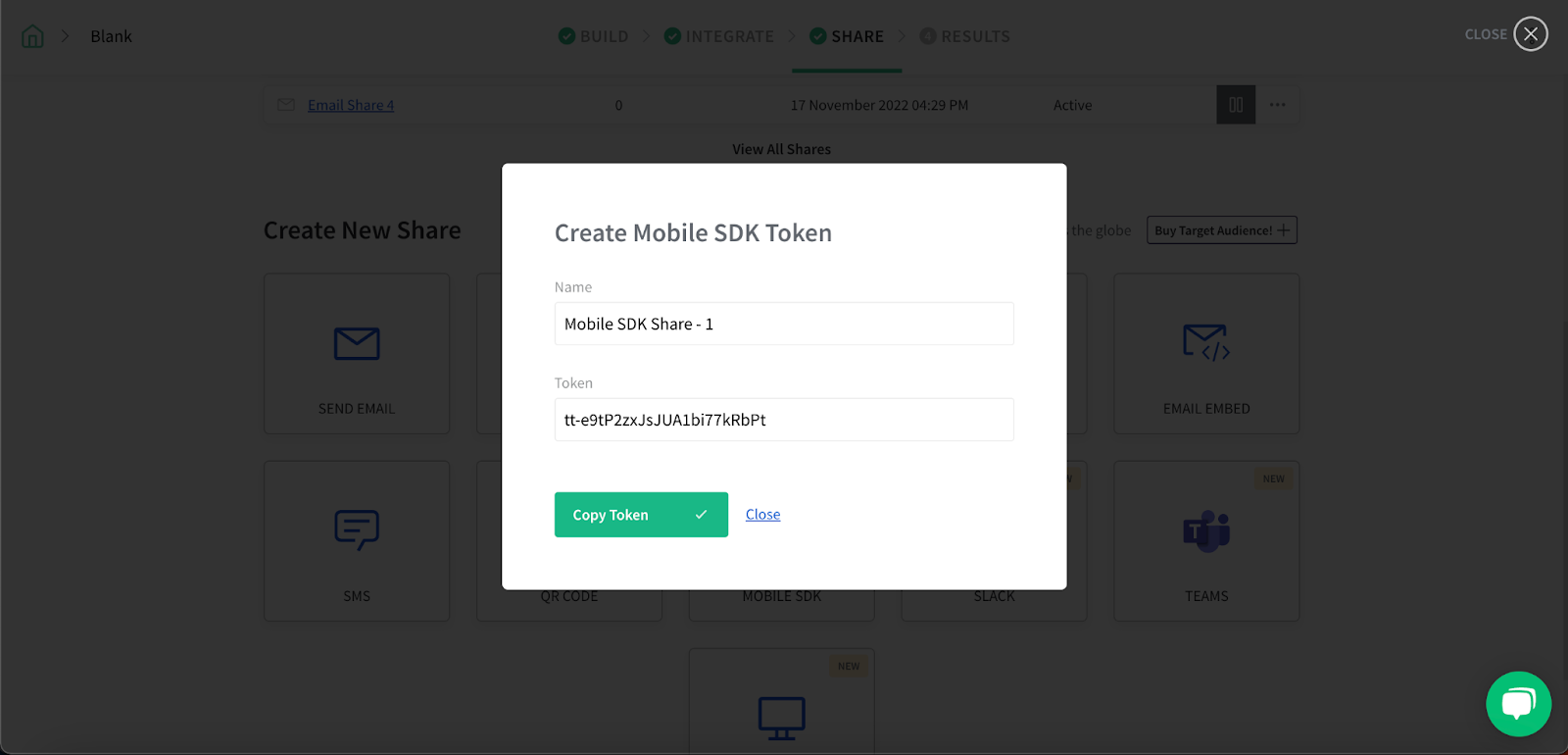
Task: Click the SEND EMAIL card label
Action: click(357, 409)
